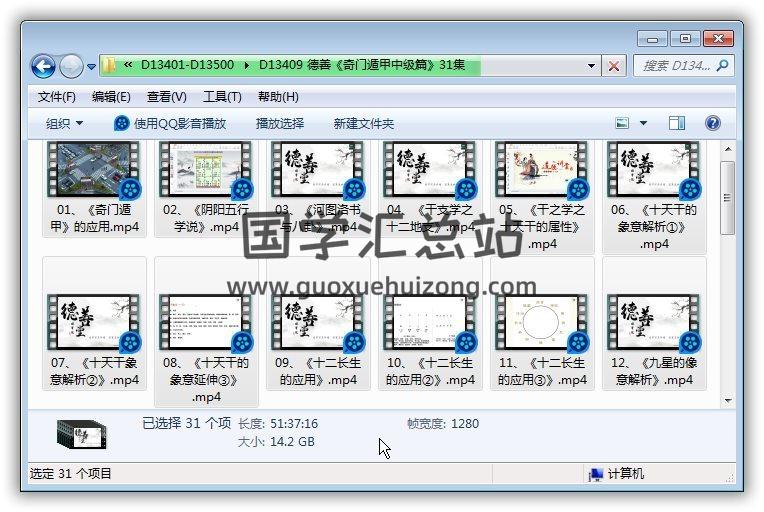This screenshot has width=764, height=512.
Task: Click the red X stop button
Action: coord(614,66)
